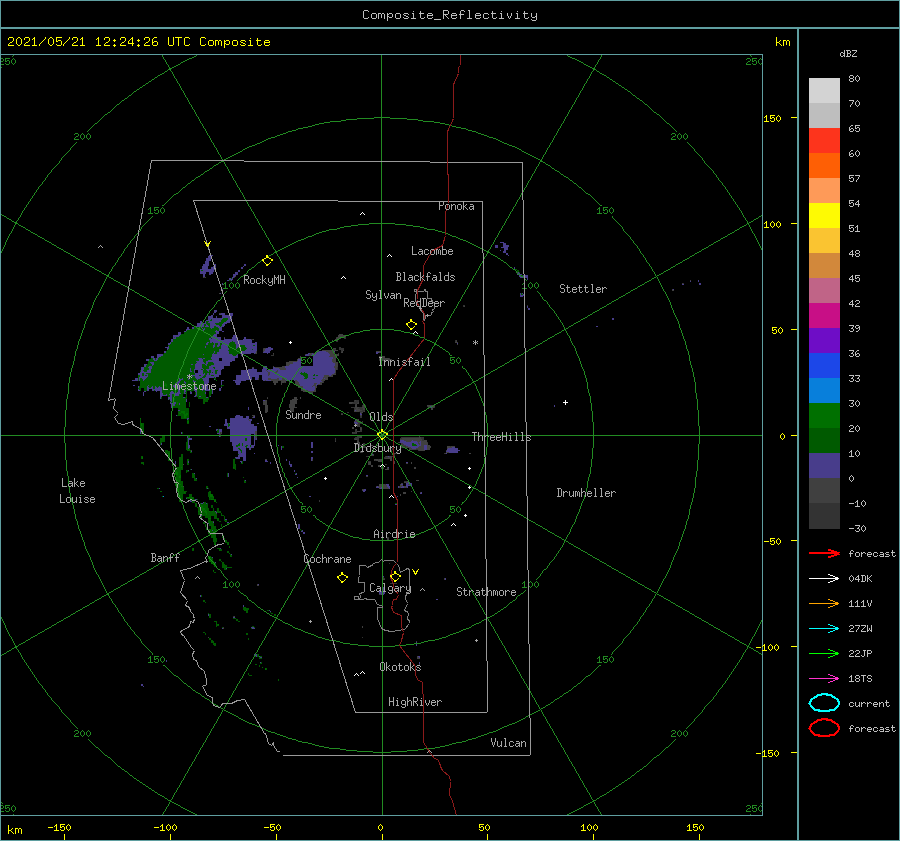Click the Innisfail label
The width and height of the screenshot is (900, 841).
pos(405,362)
